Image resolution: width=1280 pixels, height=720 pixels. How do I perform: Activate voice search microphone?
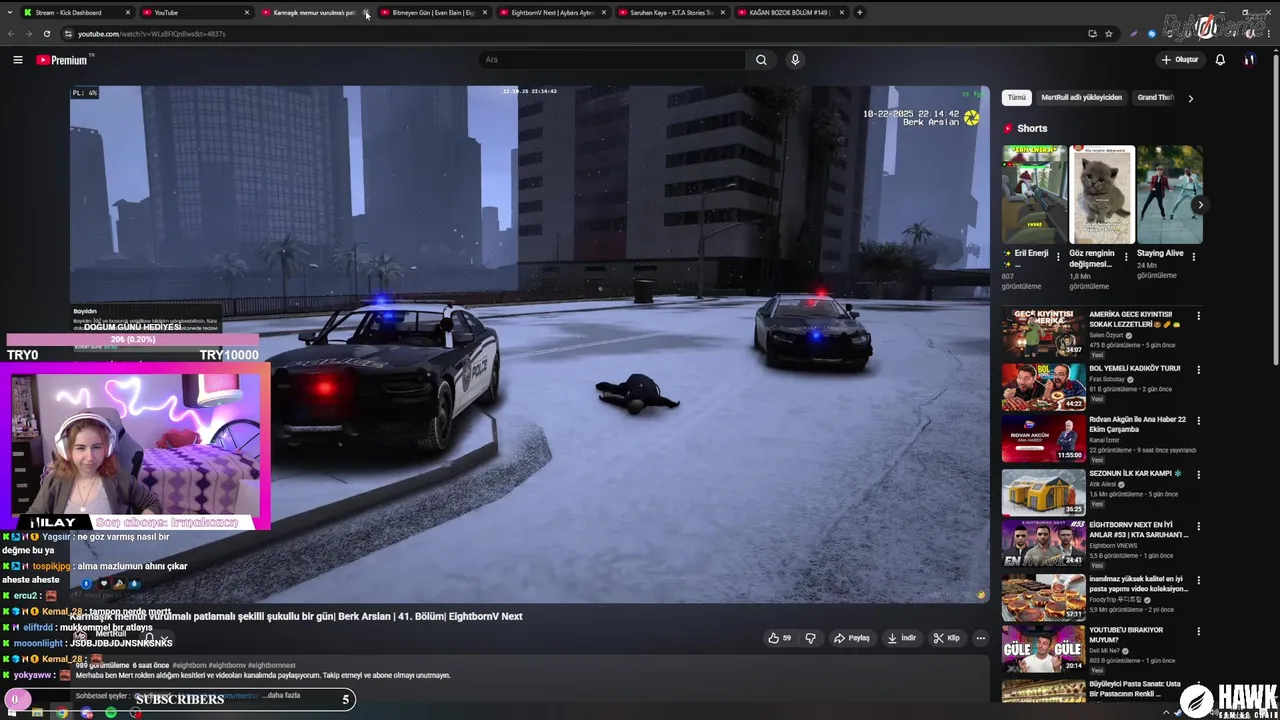point(795,60)
